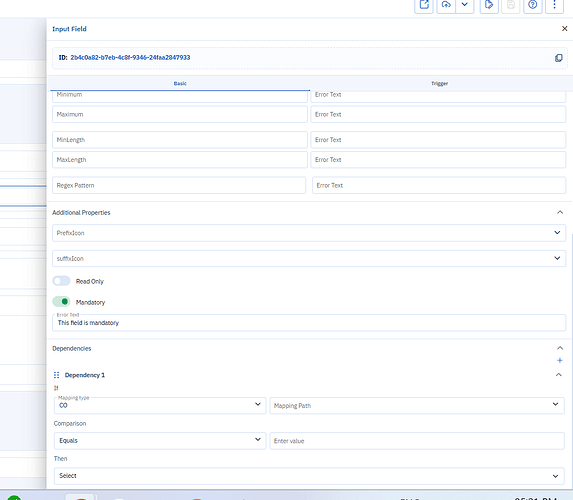Screen dimensions: 573x500
Task: Open the suffixIcon dropdown
Action: [309, 258]
